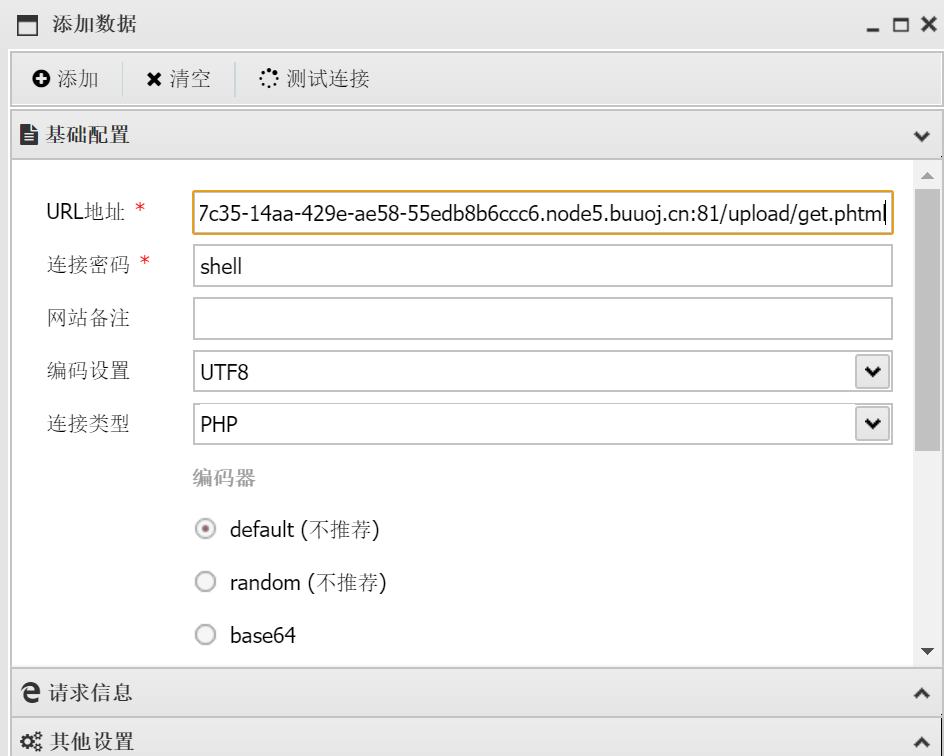Click the 连接密码 label
This screenshot has width=944, height=756.
click(88, 265)
